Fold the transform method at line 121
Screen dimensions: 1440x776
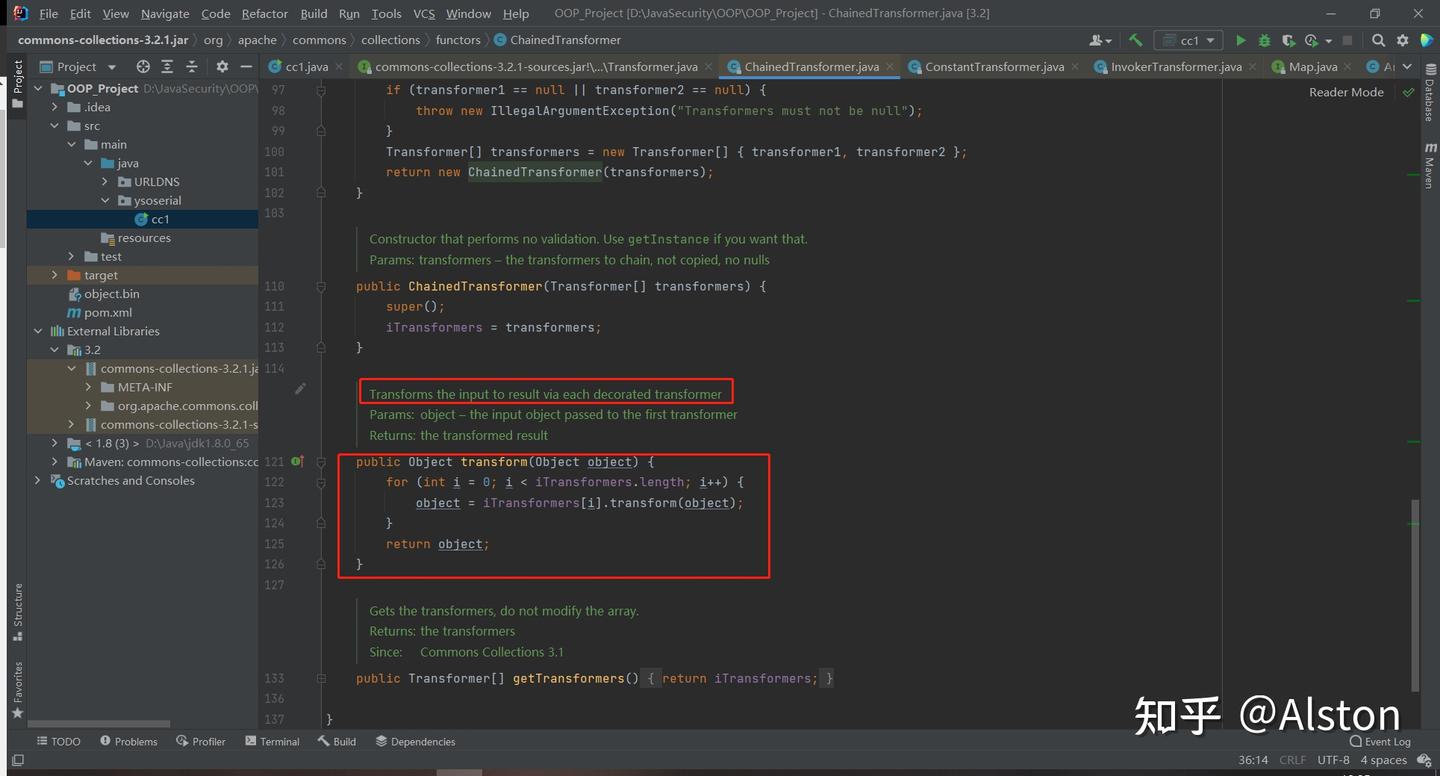point(321,462)
